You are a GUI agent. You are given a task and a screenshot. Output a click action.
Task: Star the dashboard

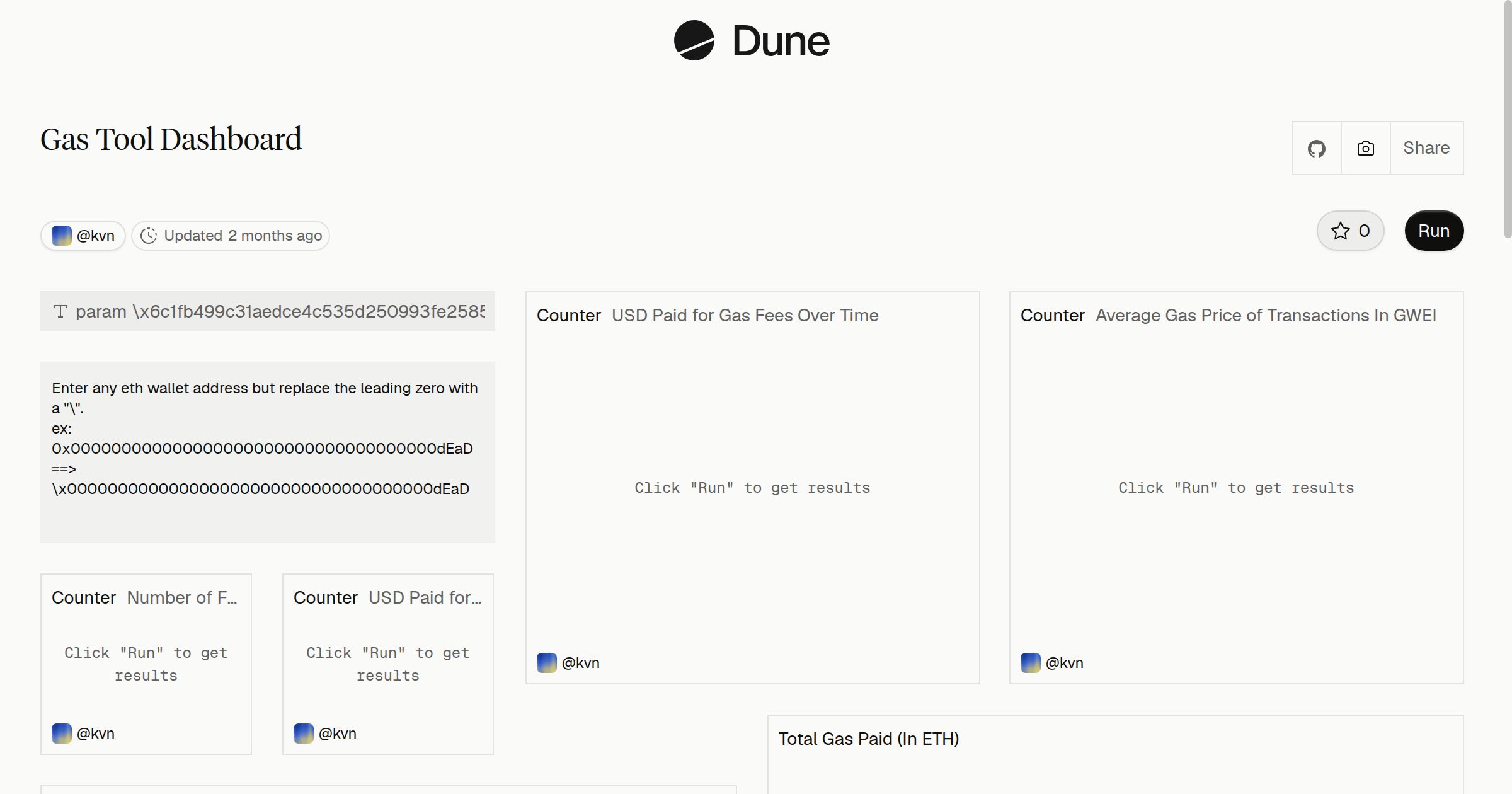tap(1350, 231)
